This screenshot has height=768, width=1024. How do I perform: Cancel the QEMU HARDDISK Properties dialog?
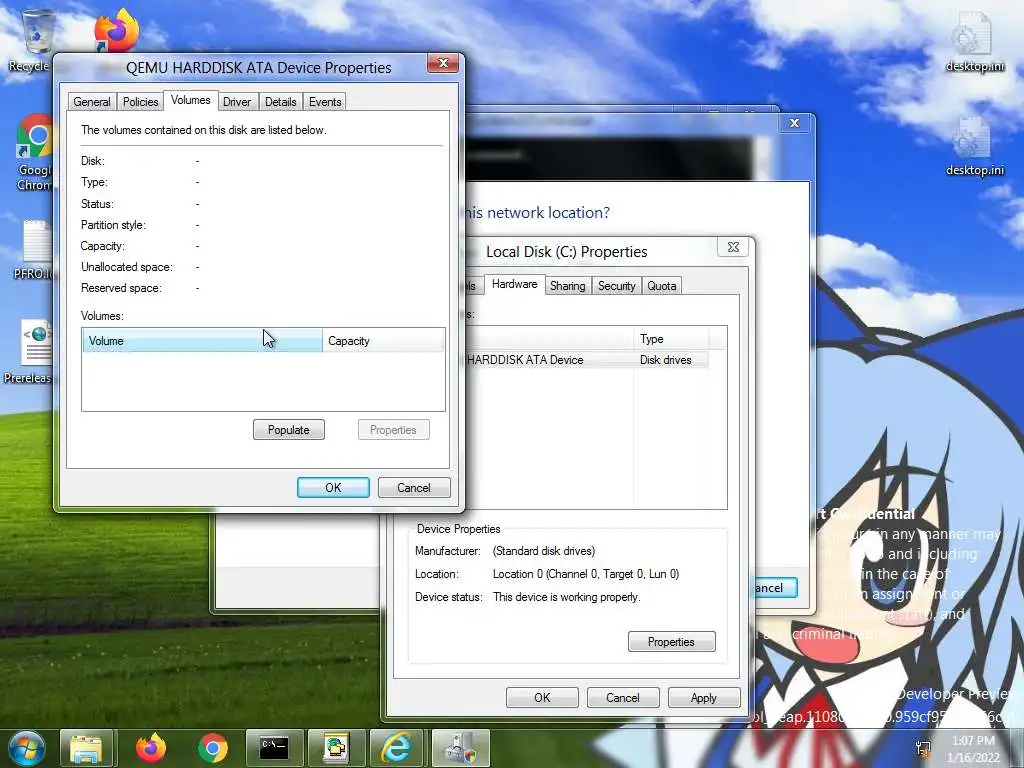pos(414,488)
